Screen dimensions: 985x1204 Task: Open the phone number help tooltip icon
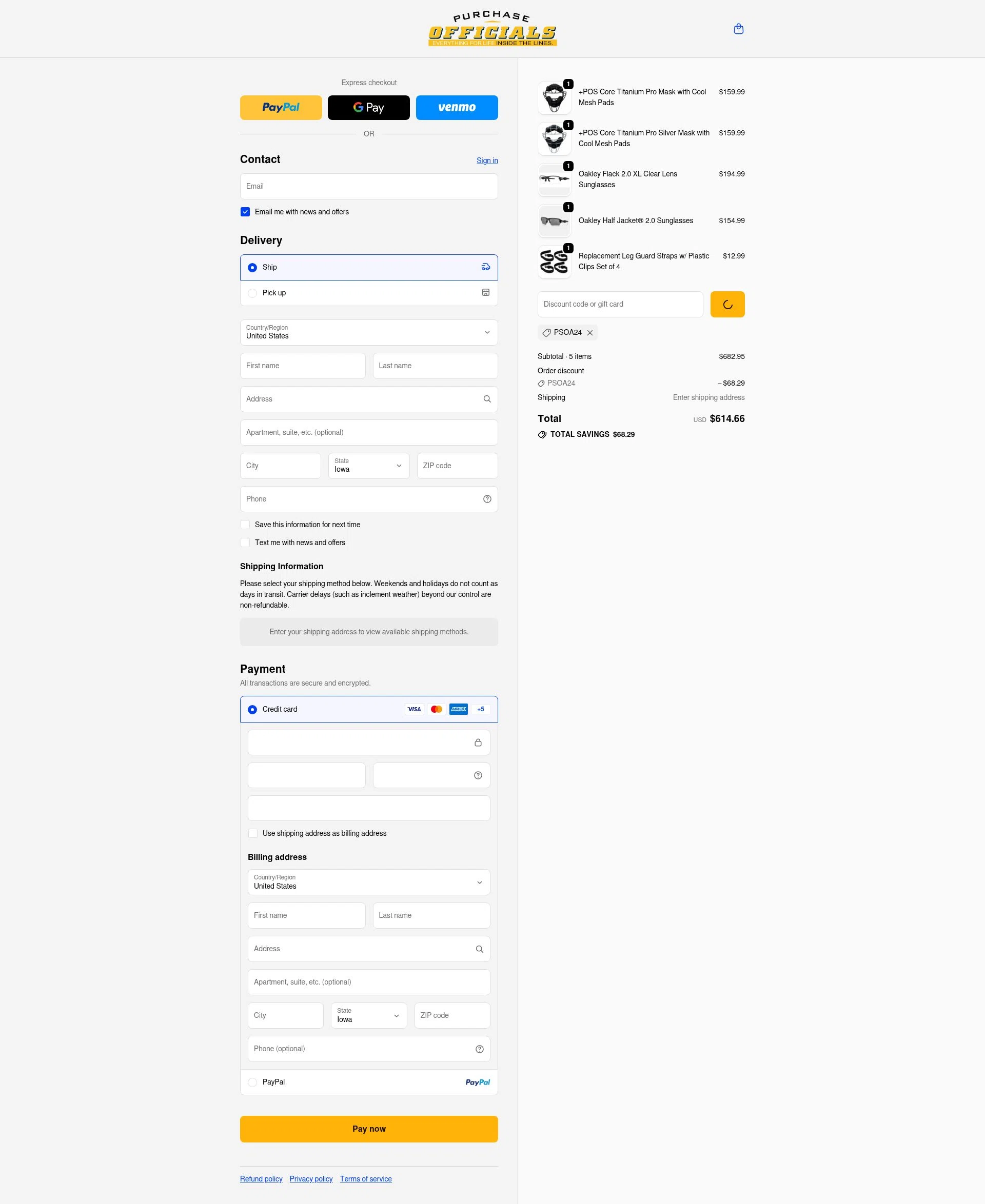coord(487,499)
